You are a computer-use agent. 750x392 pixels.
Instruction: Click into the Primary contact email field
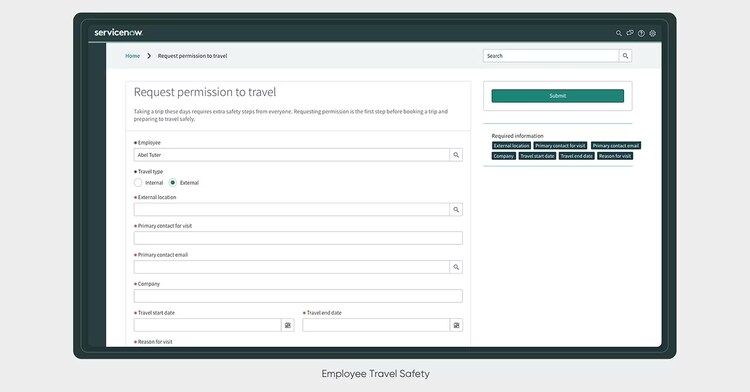tap(291, 267)
